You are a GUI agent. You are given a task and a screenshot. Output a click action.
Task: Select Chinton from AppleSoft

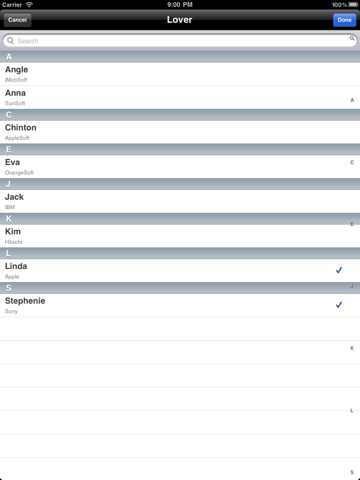coord(180,132)
